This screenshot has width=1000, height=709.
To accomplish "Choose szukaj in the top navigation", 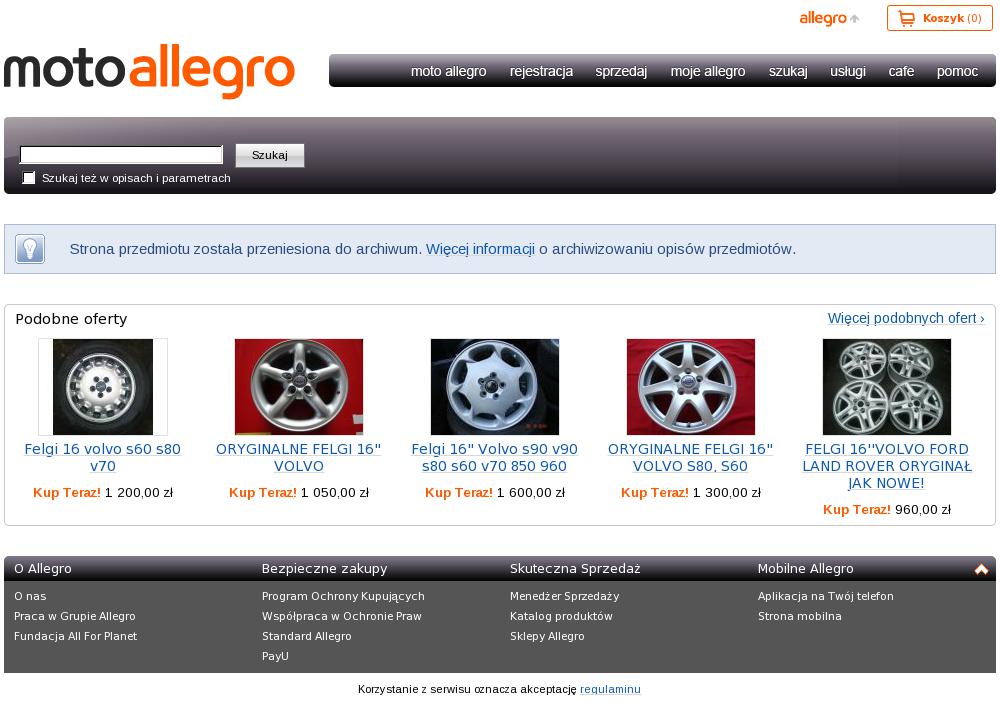I will [788, 71].
